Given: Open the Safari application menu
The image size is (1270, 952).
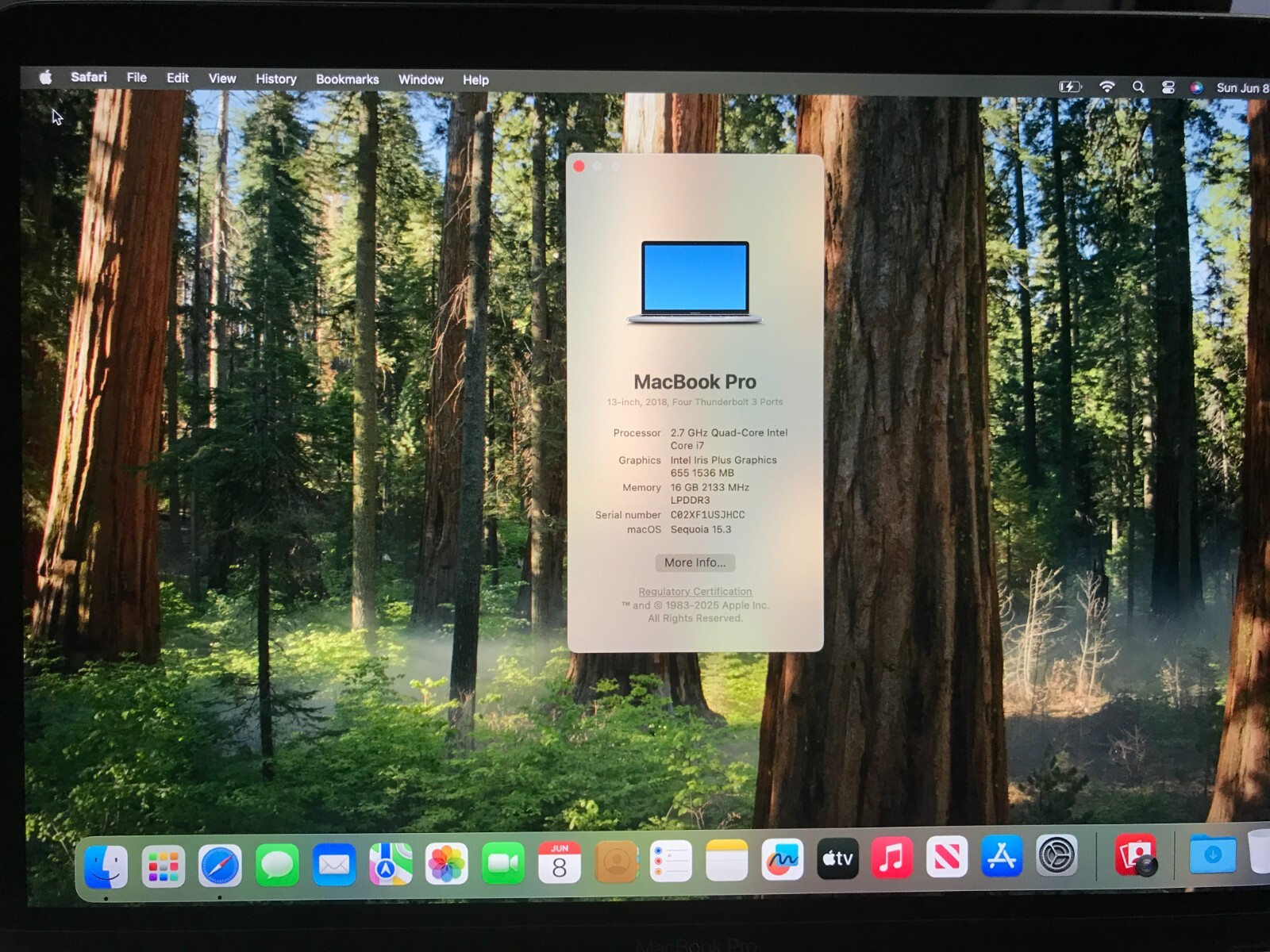Looking at the screenshot, I should pos(89,77).
